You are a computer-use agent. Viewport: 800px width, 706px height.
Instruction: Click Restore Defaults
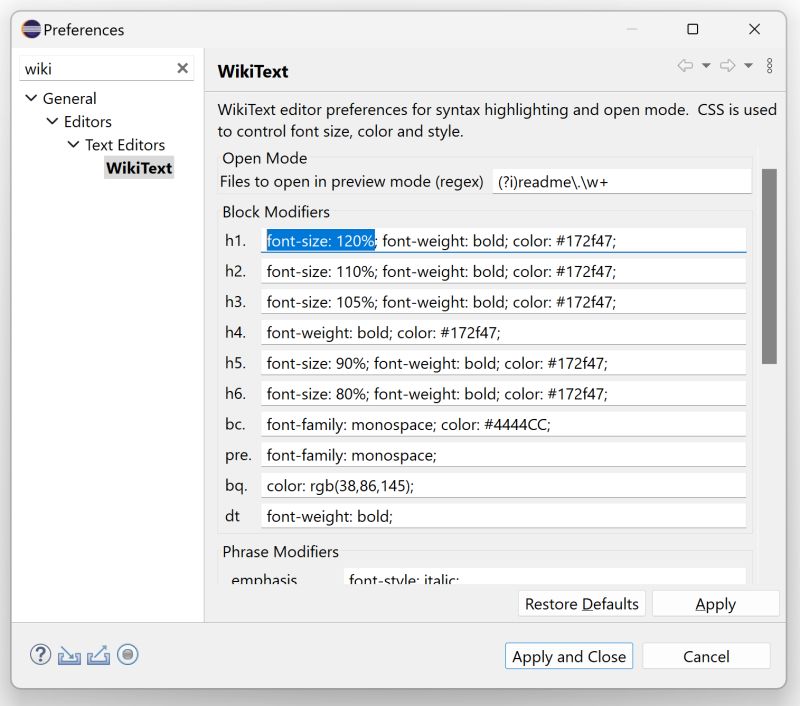click(x=581, y=603)
